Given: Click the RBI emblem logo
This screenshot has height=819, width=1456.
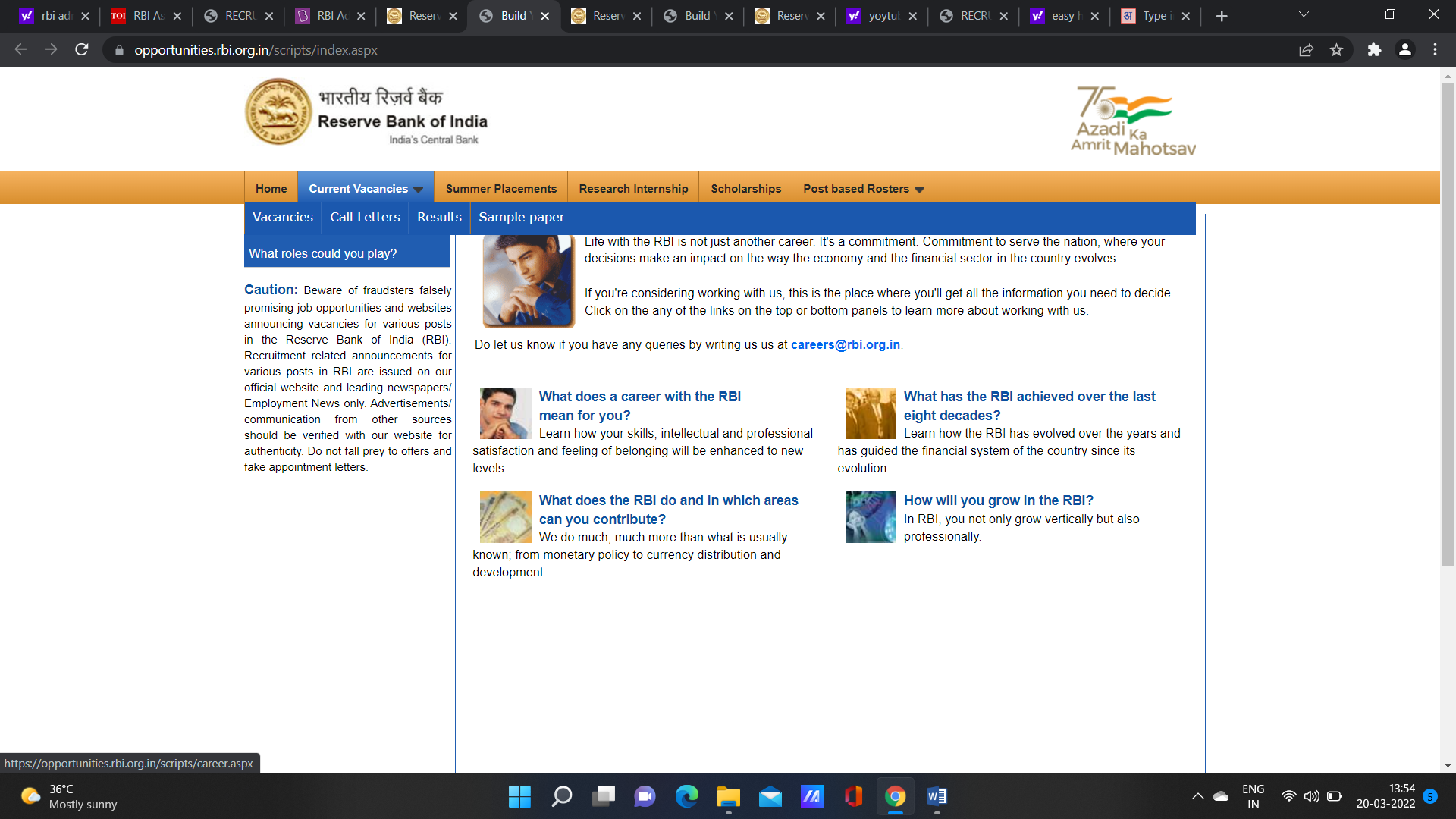Looking at the screenshot, I should click(278, 112).
